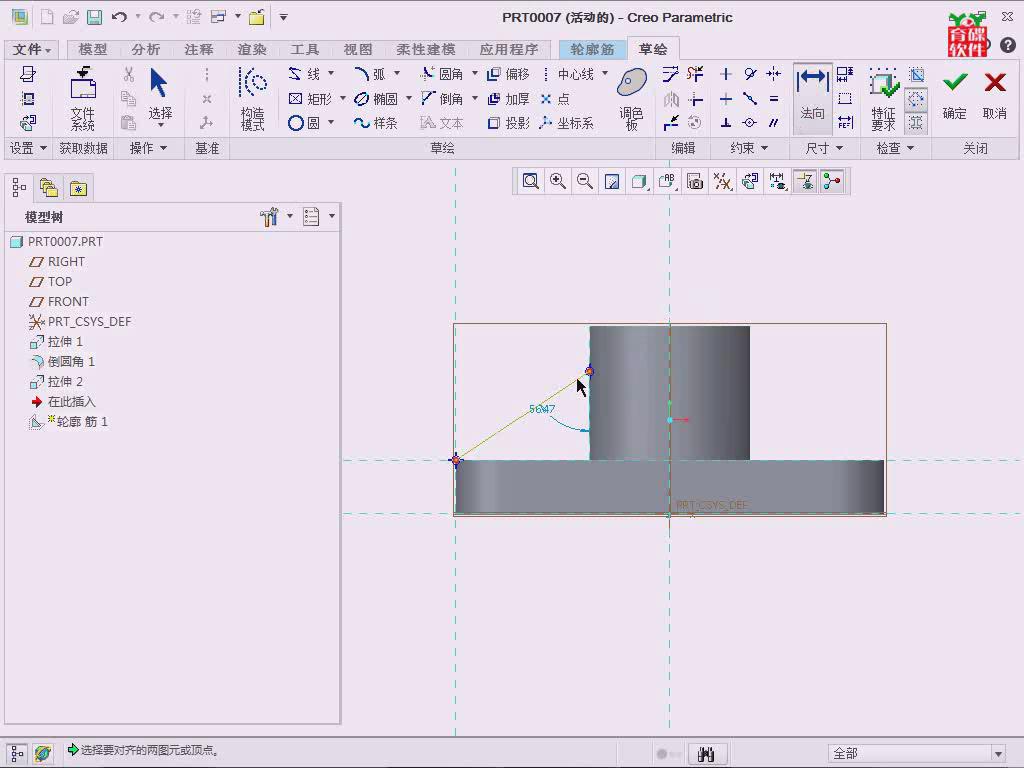Apply the tangent constraint icon
This screenshot has height=768, width=1024.
[x=750, y=74]
